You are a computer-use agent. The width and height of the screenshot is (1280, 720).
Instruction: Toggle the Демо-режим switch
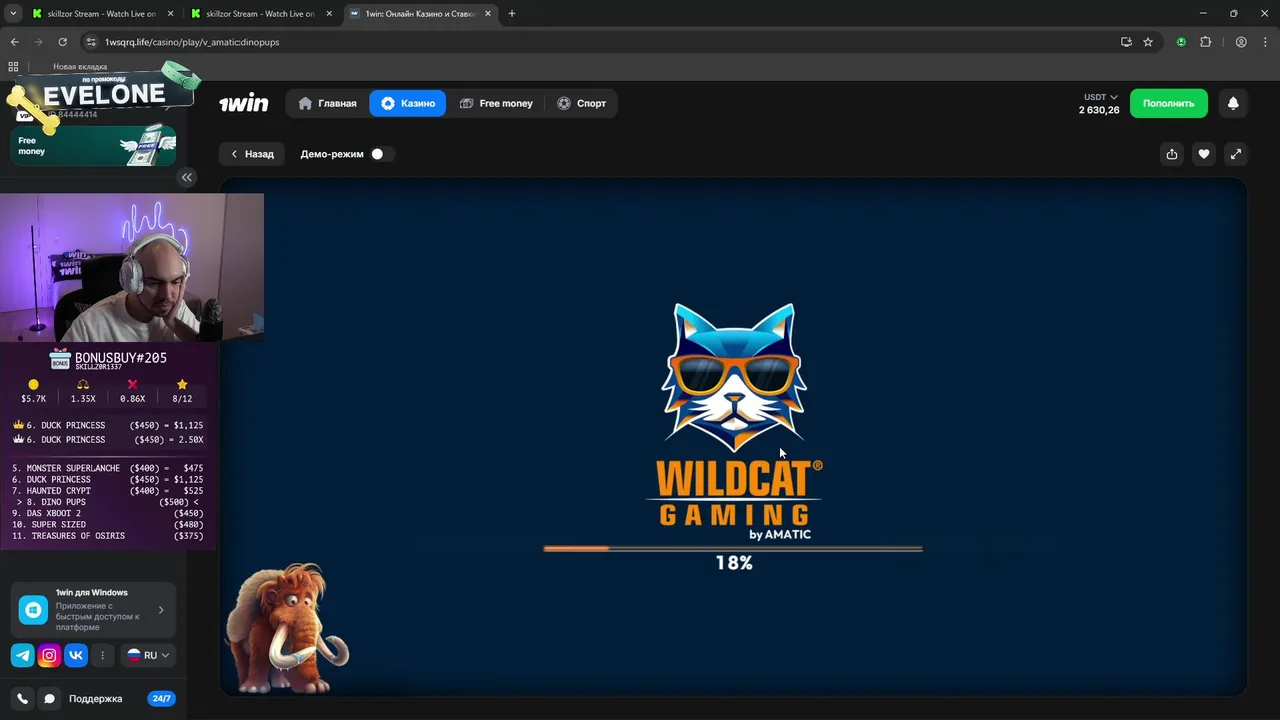click(x=381, y=154)
